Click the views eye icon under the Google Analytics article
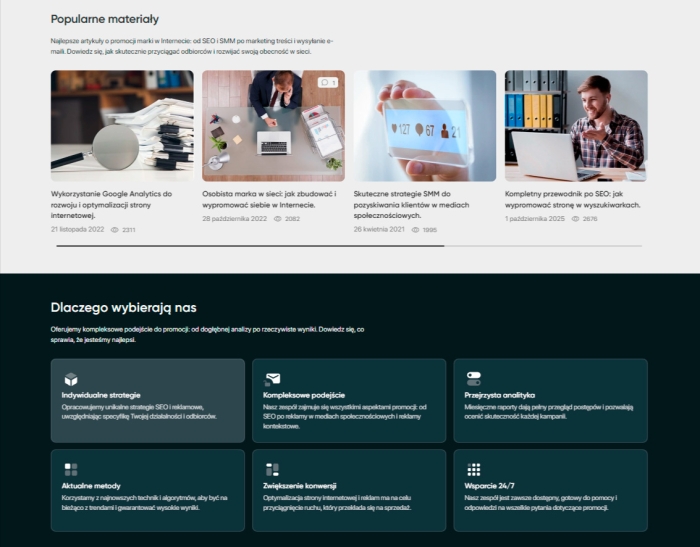This screenshot has height=547, width=700. coord(115,230)
